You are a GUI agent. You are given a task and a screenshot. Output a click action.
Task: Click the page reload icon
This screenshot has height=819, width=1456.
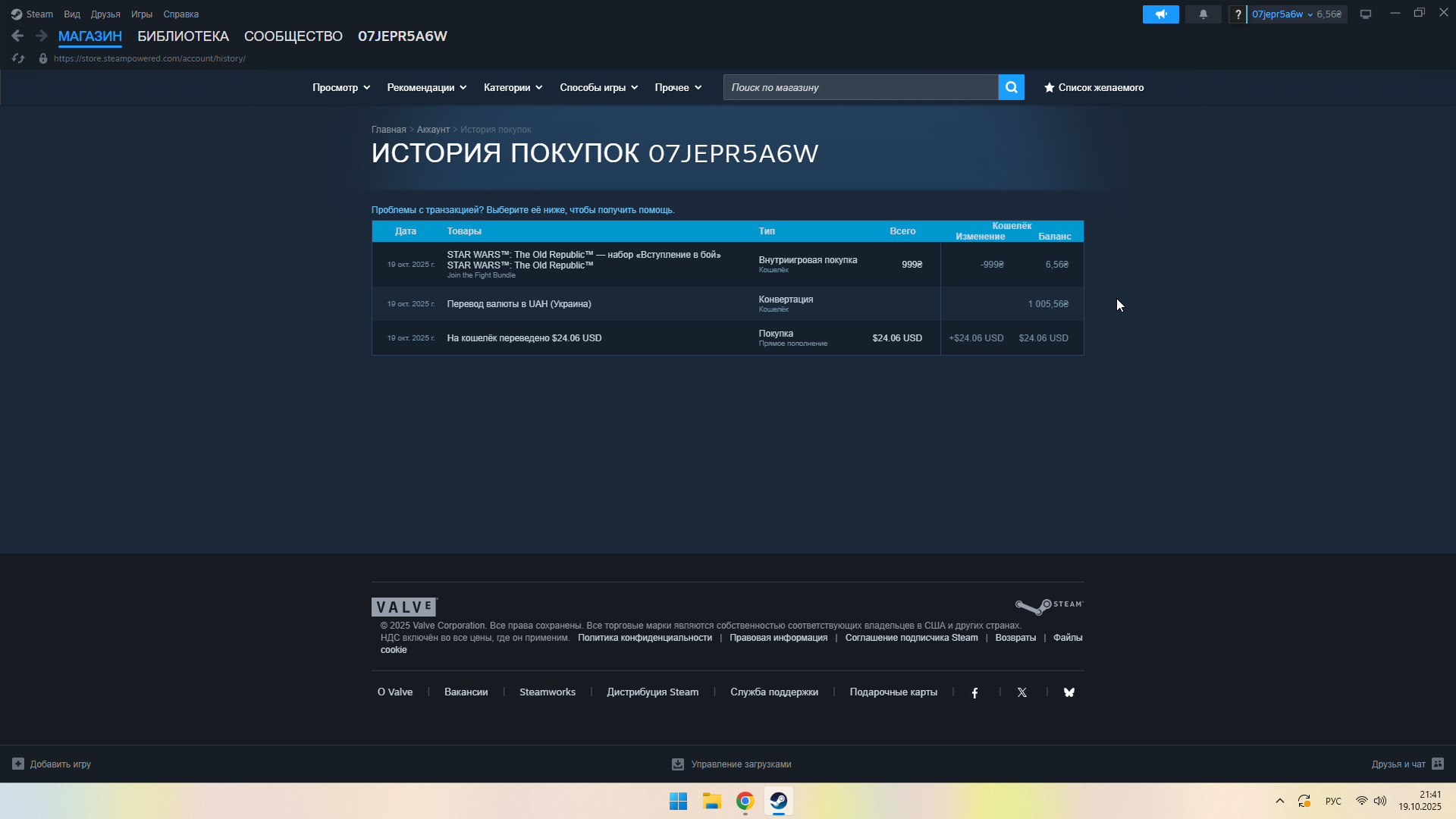[18, 58]
